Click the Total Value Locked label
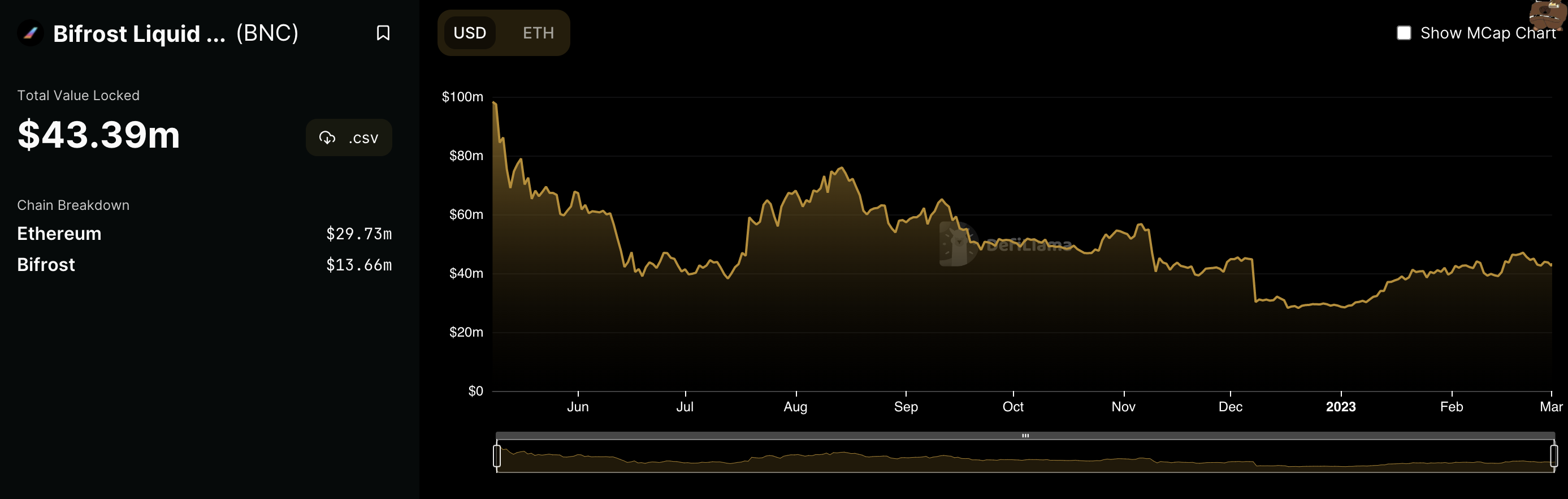1568x499 pixels. click(x=79, y=96)
